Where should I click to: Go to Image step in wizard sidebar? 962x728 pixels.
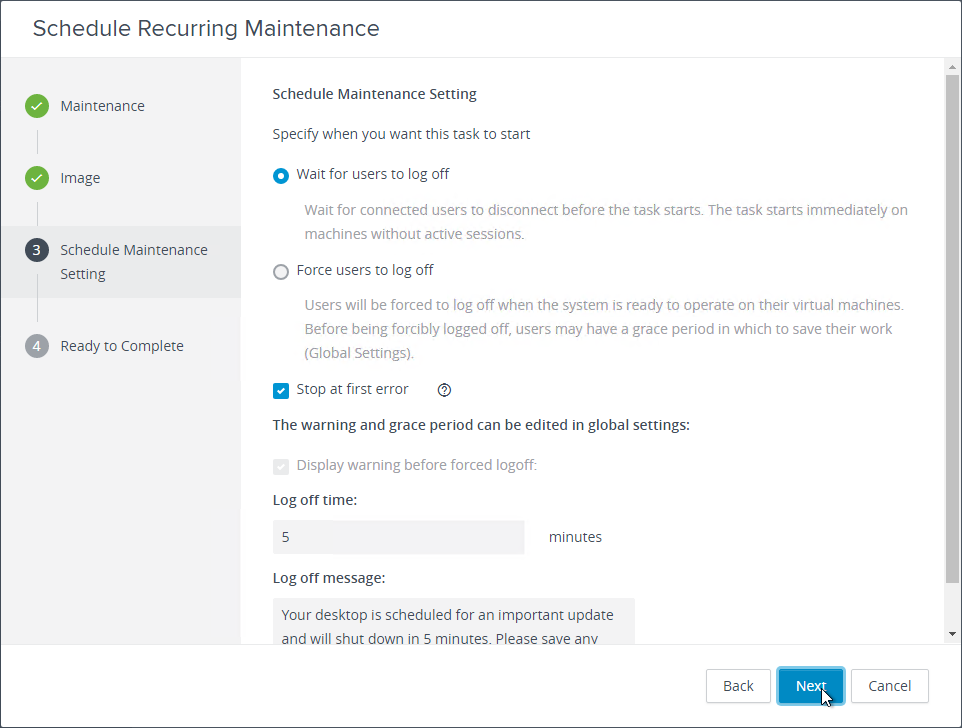pos(80,178)
